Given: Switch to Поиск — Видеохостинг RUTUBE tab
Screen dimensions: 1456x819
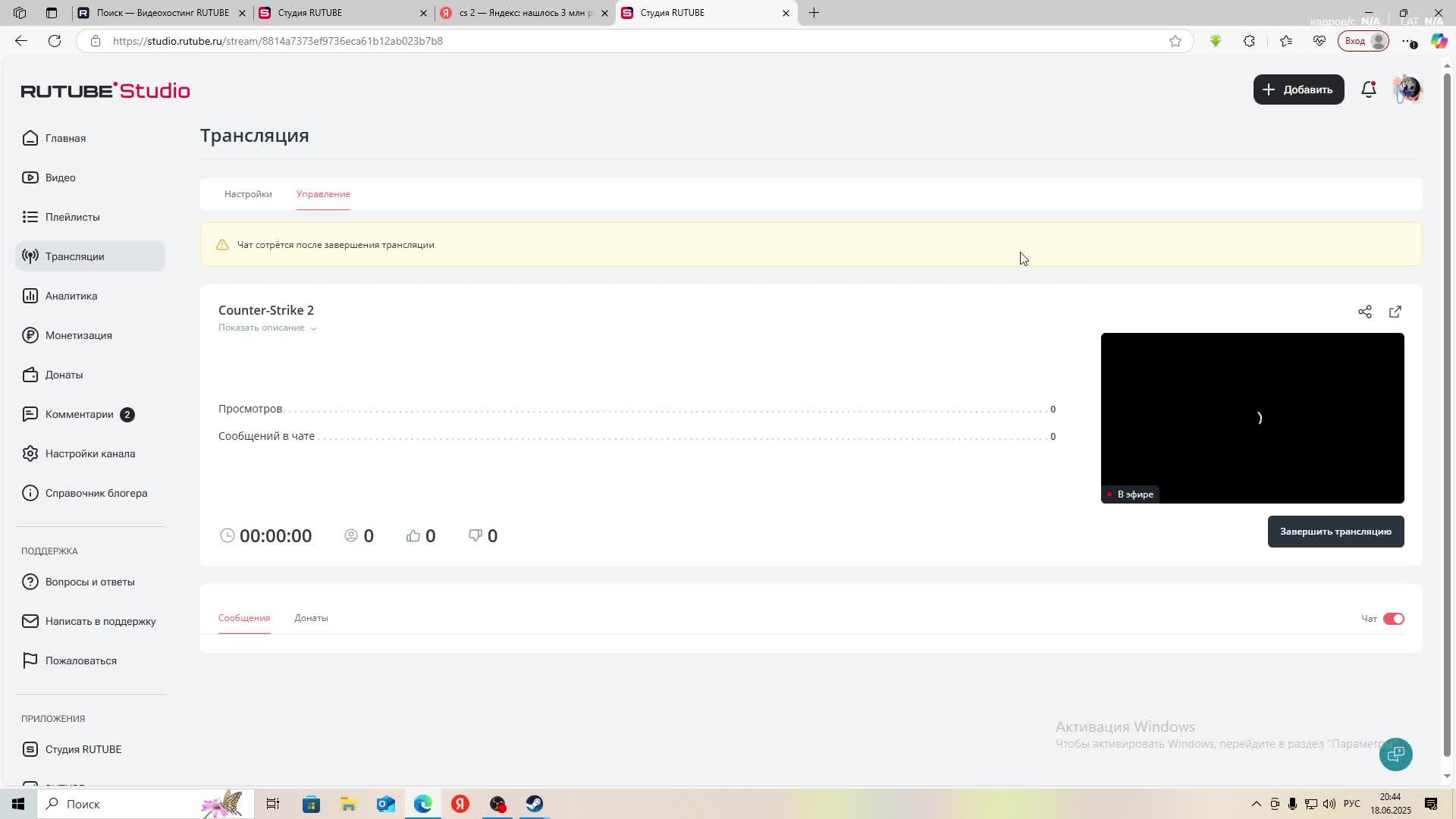Looking at the screenshot, I should point(163,13).
